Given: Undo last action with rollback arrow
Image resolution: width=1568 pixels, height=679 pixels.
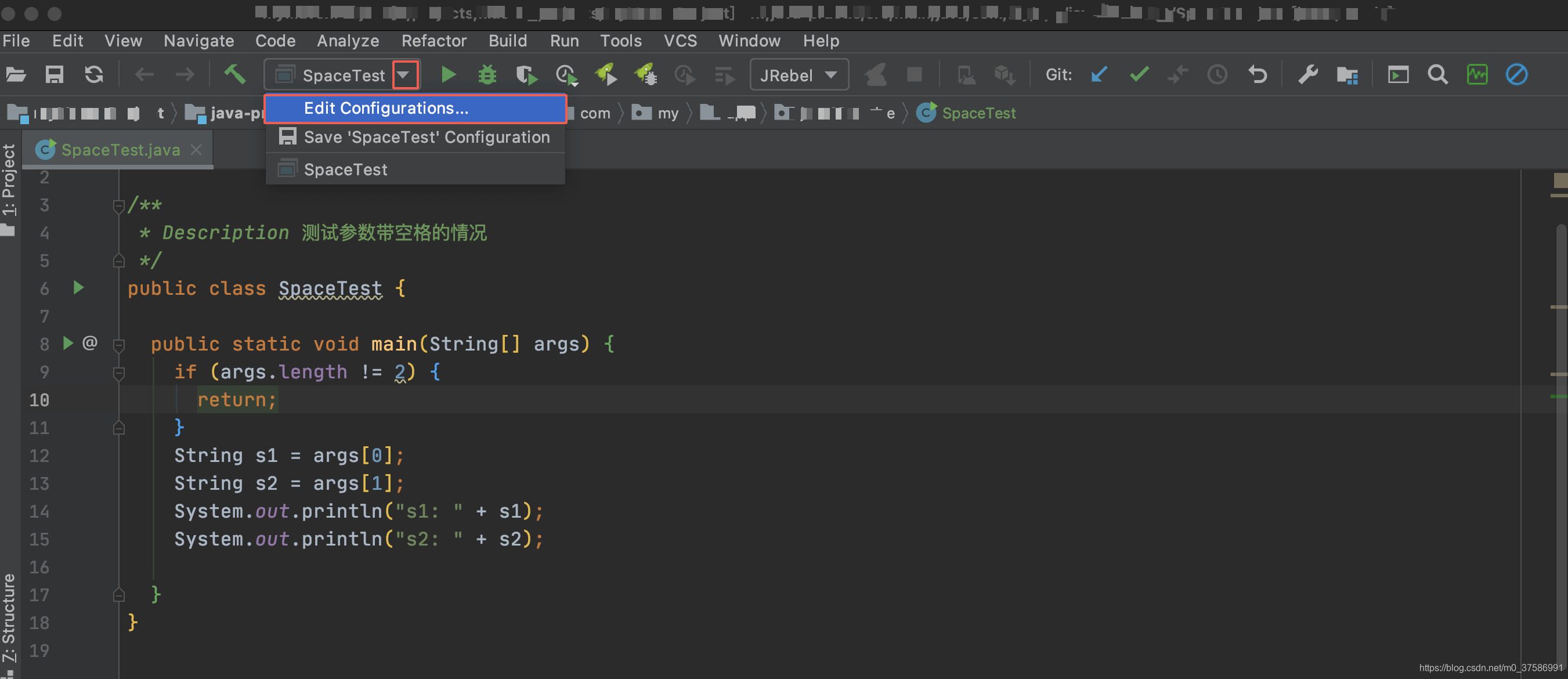Looking at the screenshot, I should pos(1258,74).
